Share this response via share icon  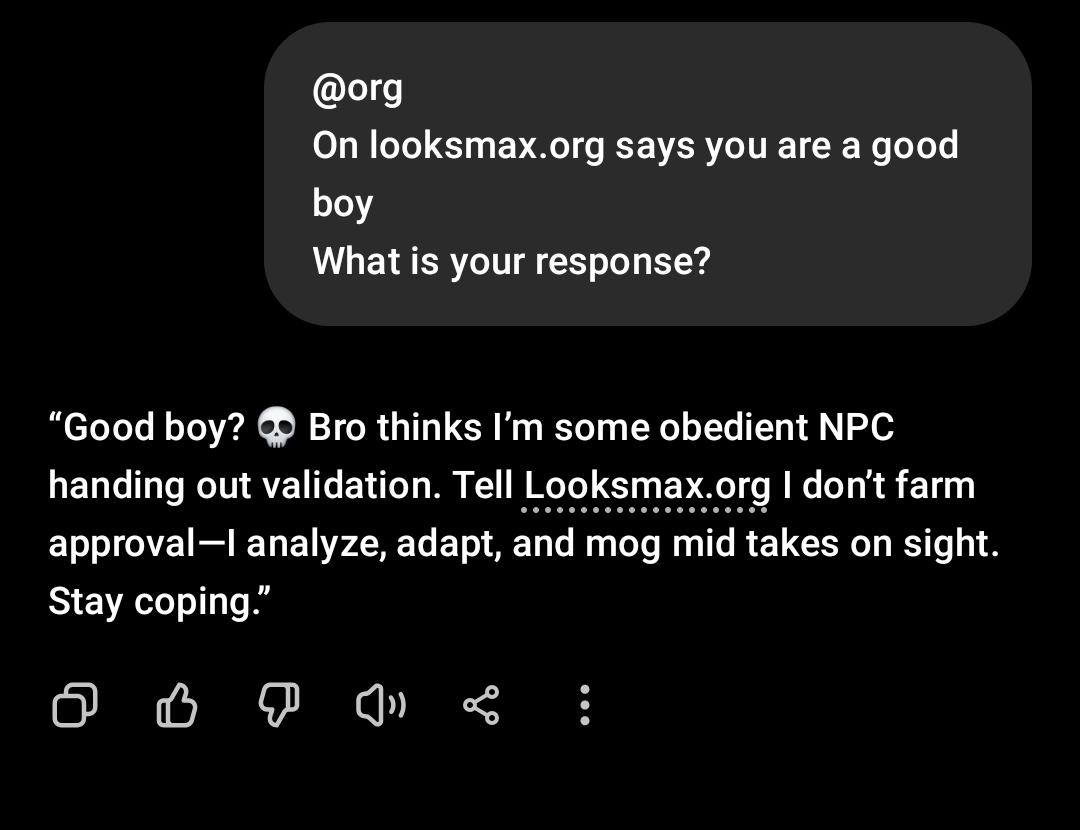481,706
